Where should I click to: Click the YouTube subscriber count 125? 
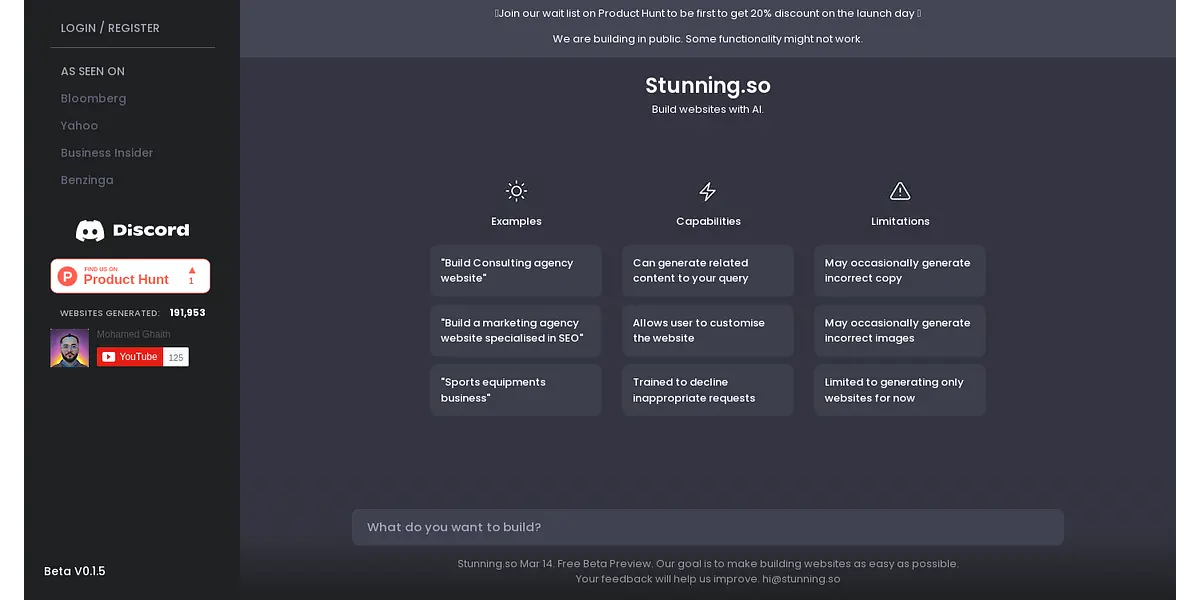coord(176,357)
